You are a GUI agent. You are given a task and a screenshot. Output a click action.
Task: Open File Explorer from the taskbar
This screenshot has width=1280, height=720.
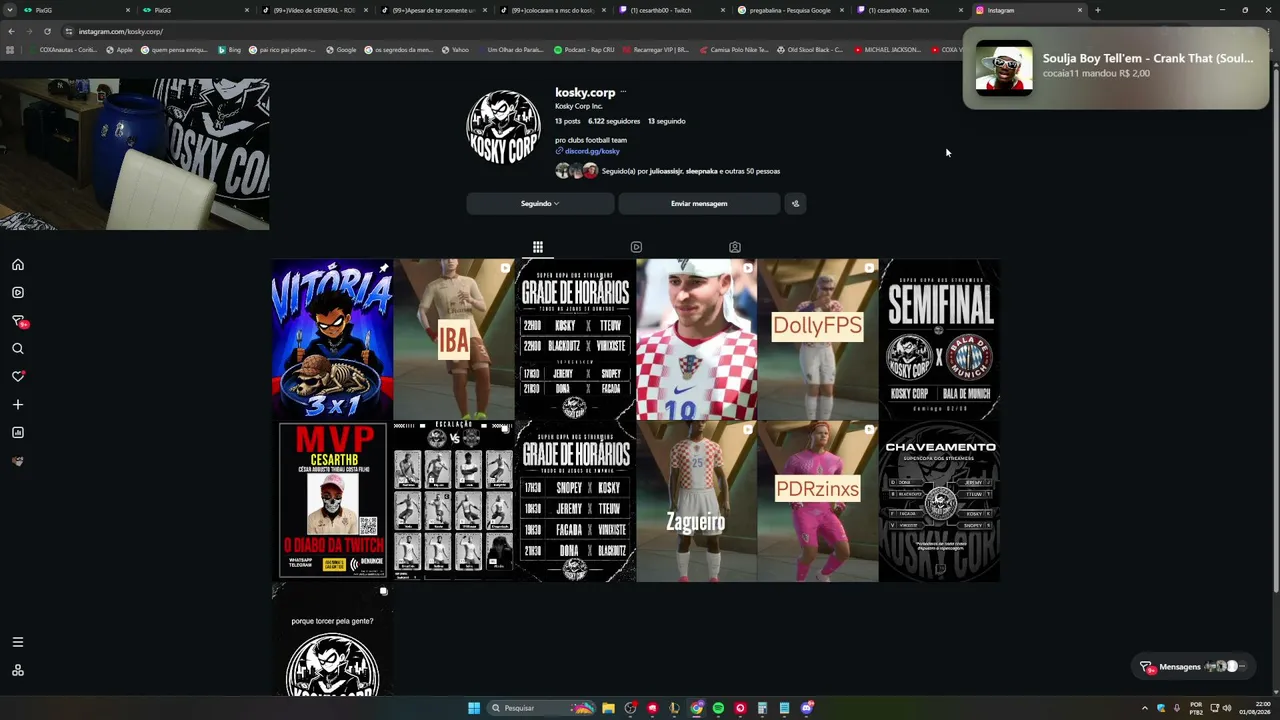pos(608,708)
